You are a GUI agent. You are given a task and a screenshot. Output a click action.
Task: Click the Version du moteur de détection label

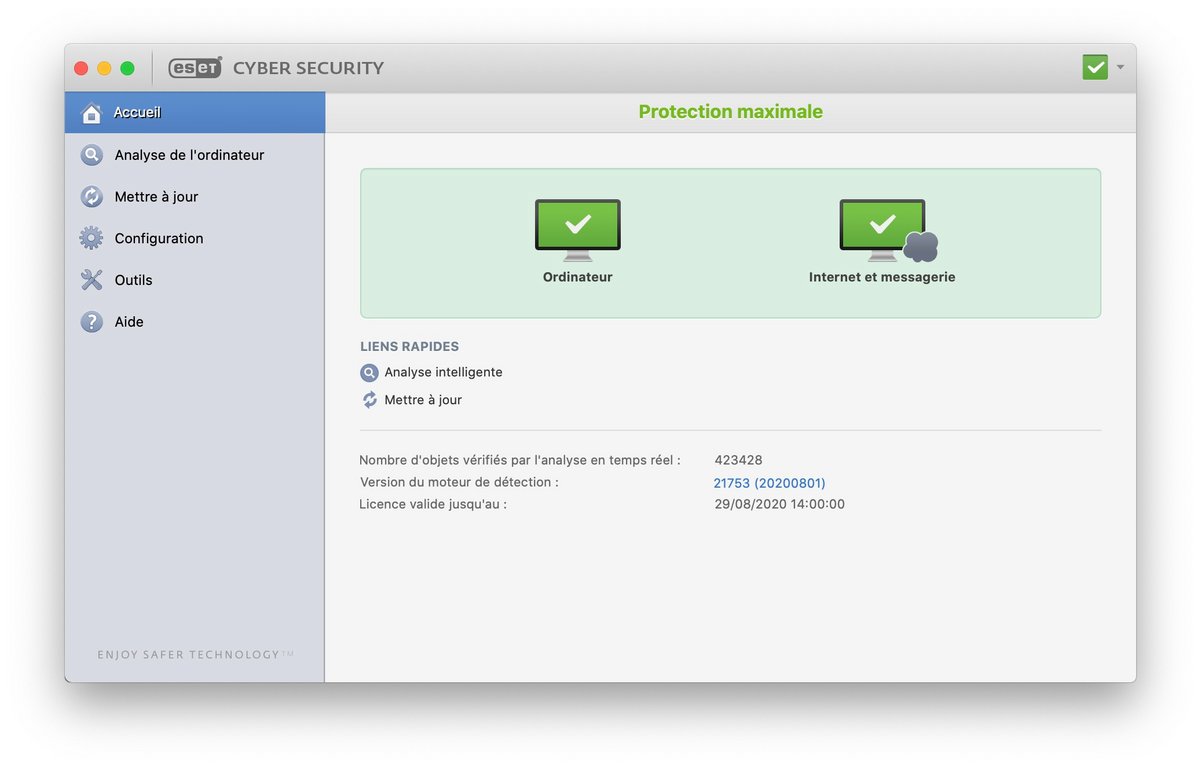459,482
